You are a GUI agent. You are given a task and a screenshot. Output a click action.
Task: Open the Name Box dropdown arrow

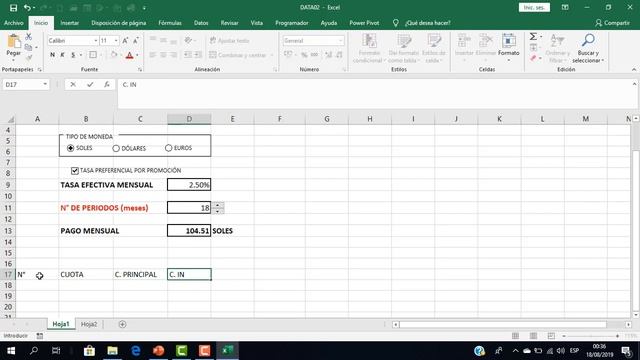(x=45, y=84)
